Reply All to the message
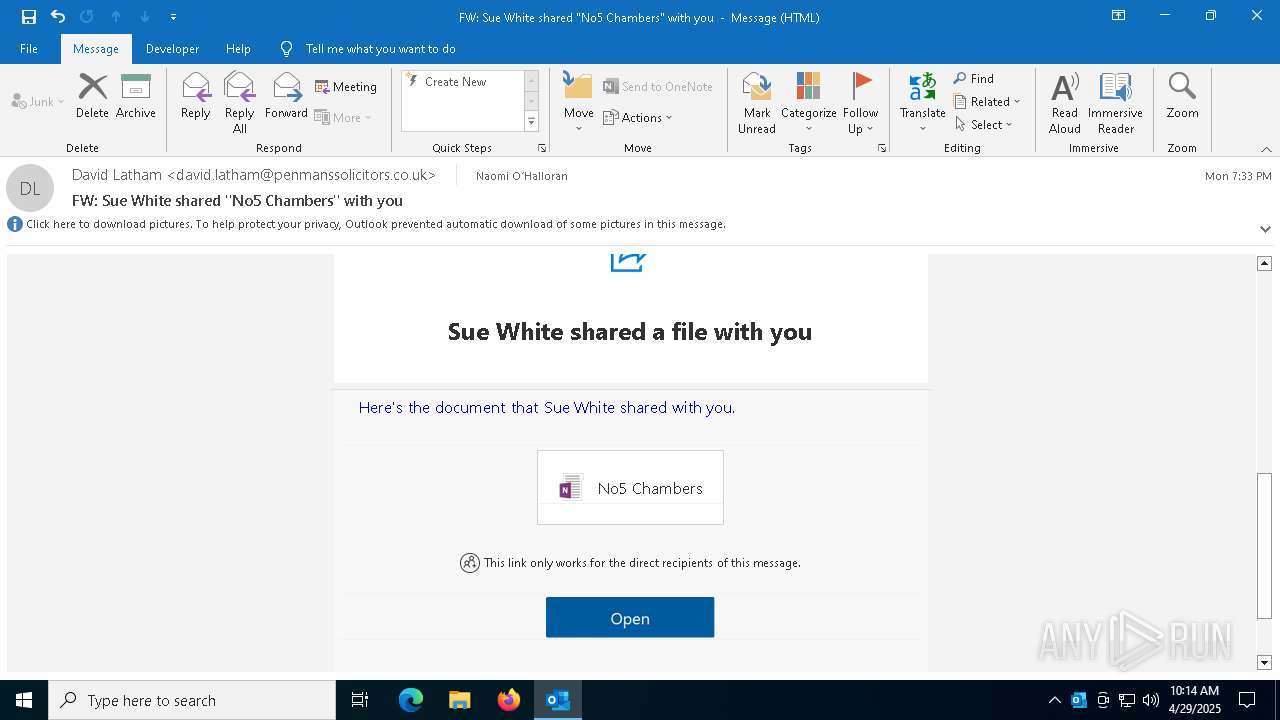 coord(239,103)
